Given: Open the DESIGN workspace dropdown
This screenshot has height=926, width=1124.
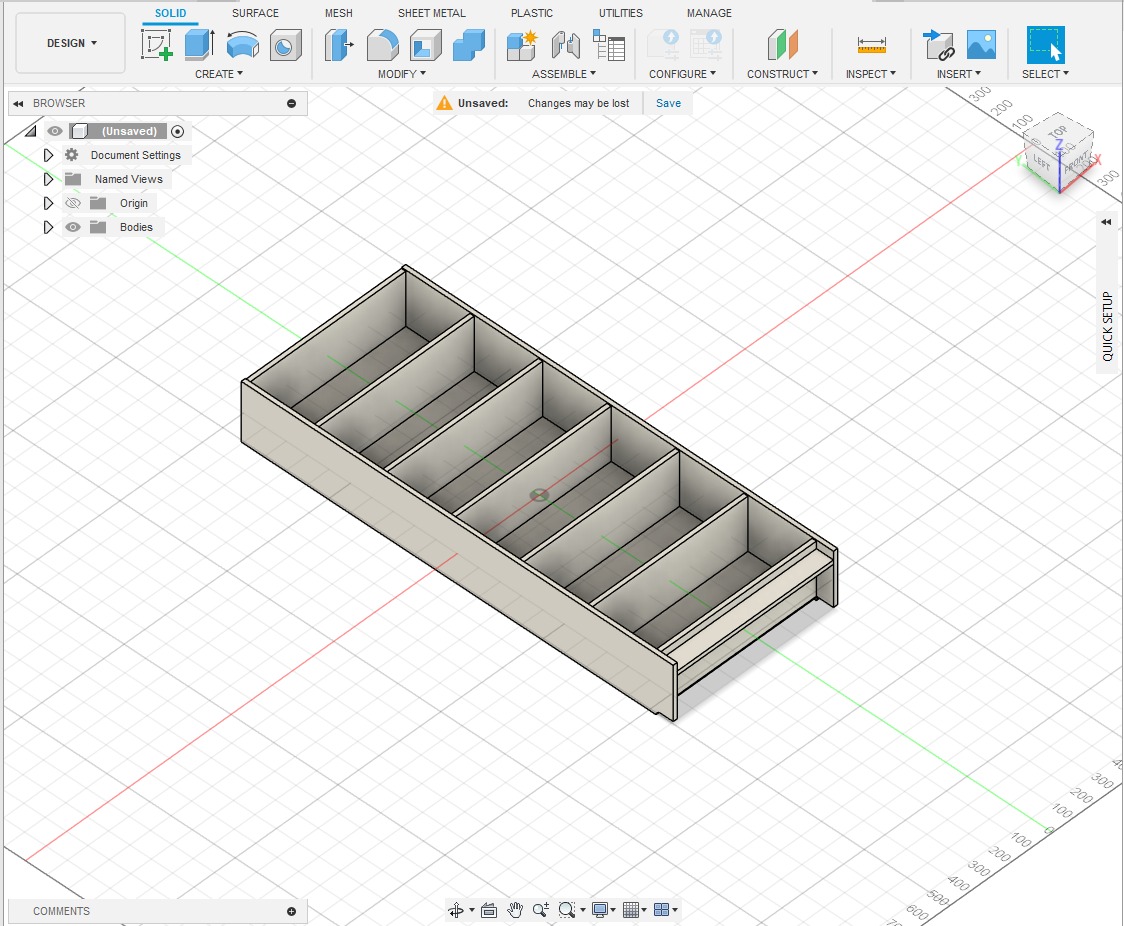Looking at the screenshot, I should [71, 43].
